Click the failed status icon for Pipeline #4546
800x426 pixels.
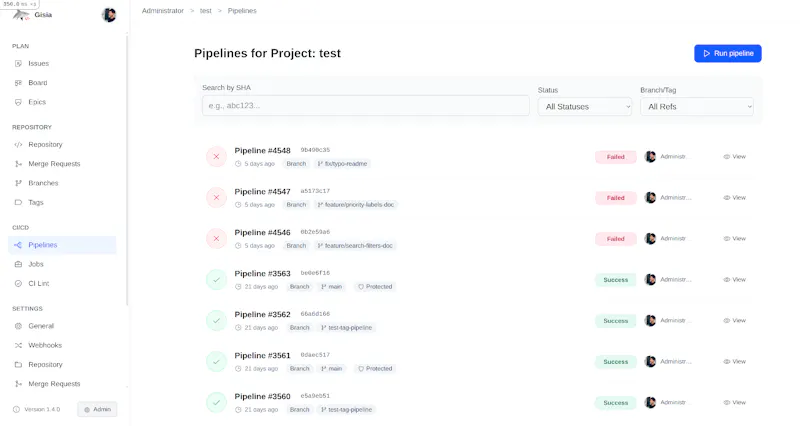(x=216, y=238)
